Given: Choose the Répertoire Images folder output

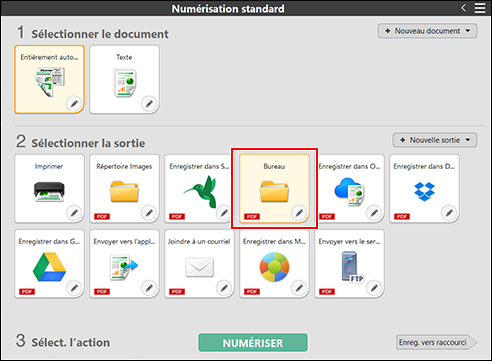Looking at the screenshot, I should pyautogui.click(x=124, y=189).
